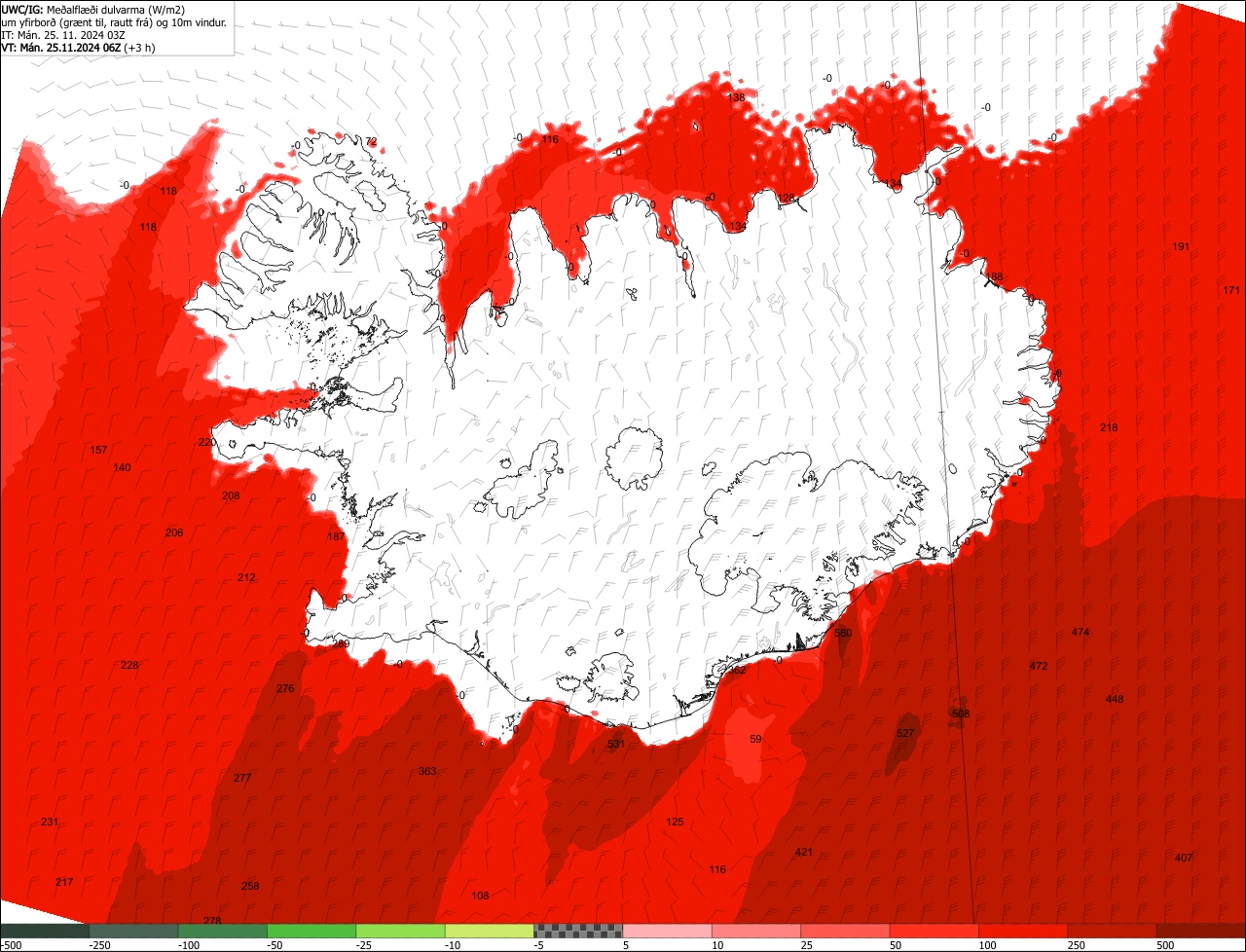Click the '289' value at the Reykjanes coast

pyautogui.click(x=341, y=643)
